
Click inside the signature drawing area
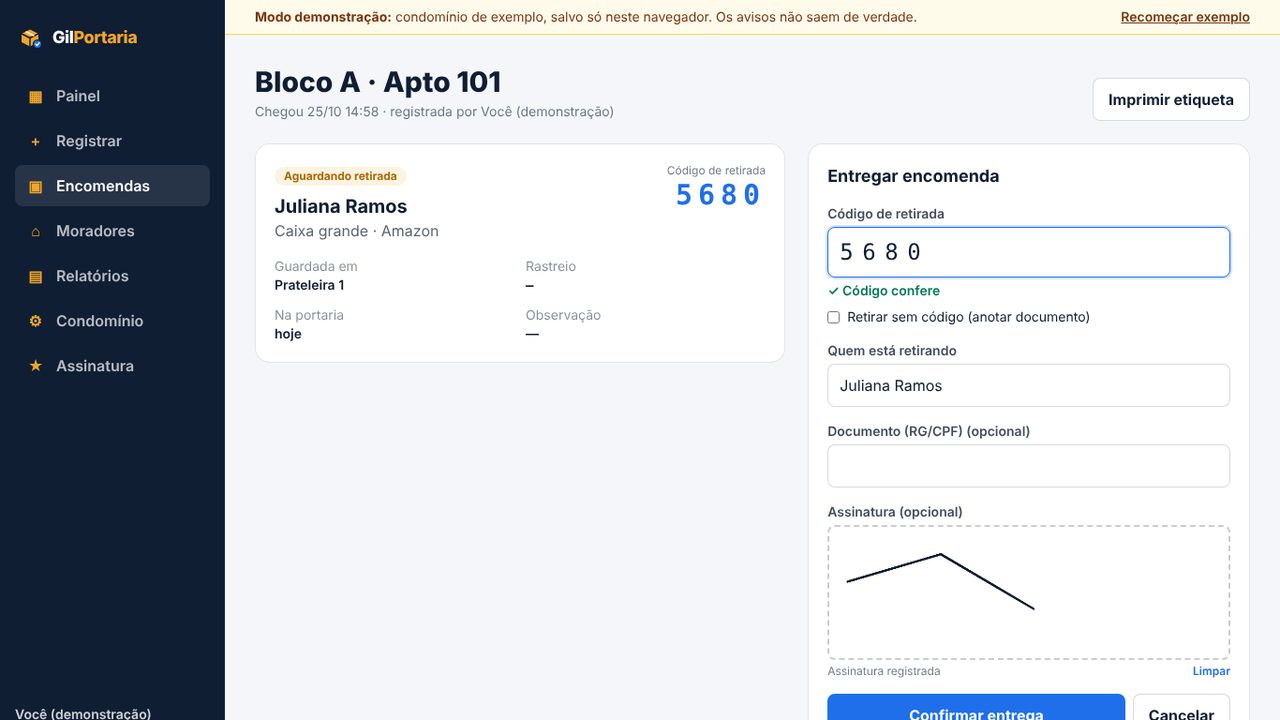[x=1029, y=592]
